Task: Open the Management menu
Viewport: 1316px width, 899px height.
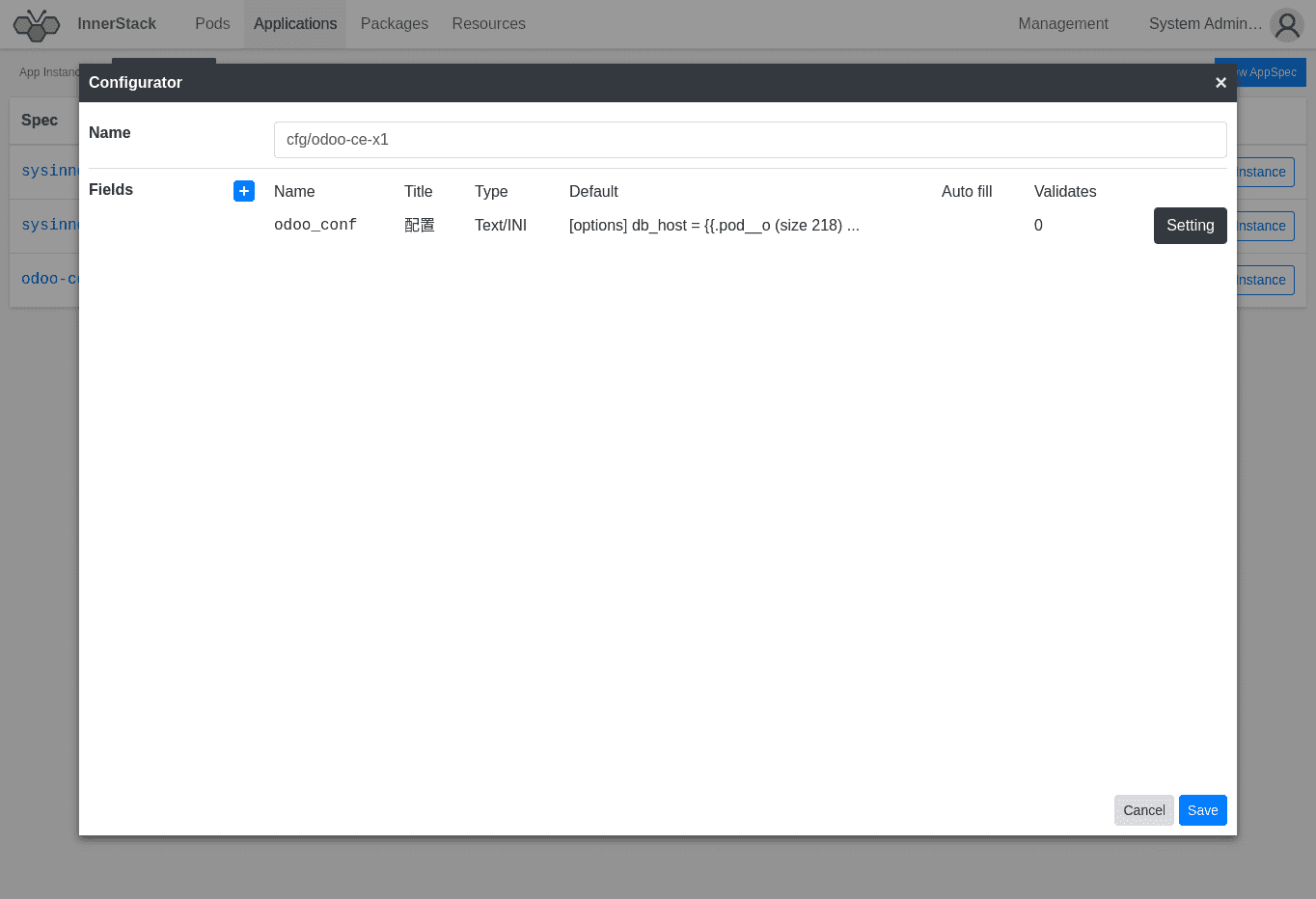Action: coord(1063,24)
